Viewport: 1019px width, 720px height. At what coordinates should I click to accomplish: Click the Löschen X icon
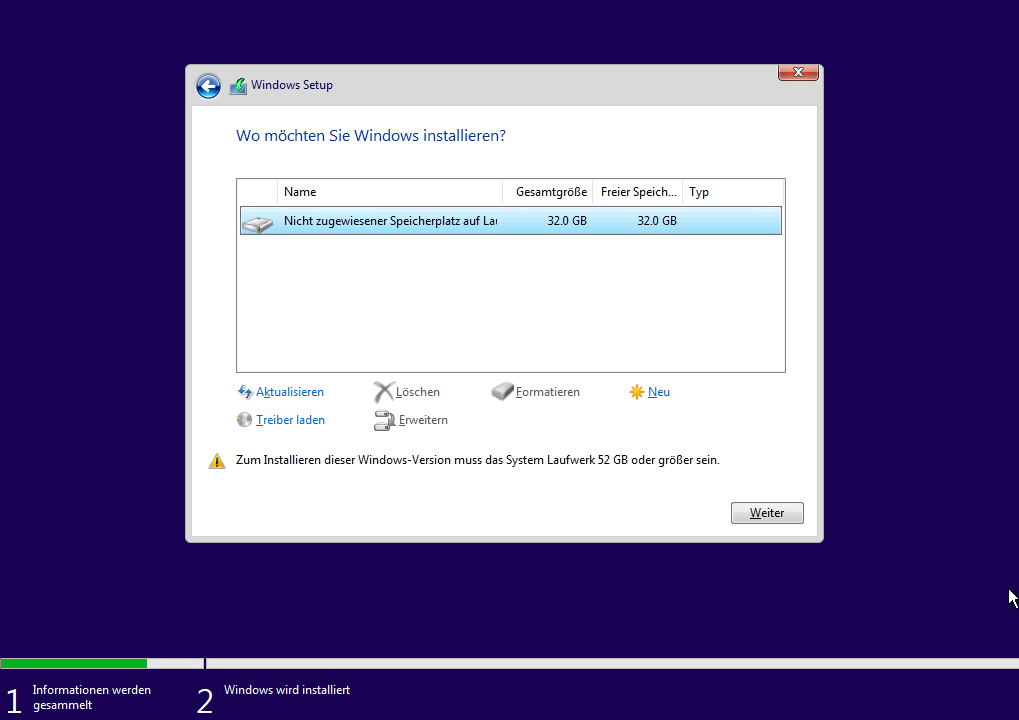383,392
